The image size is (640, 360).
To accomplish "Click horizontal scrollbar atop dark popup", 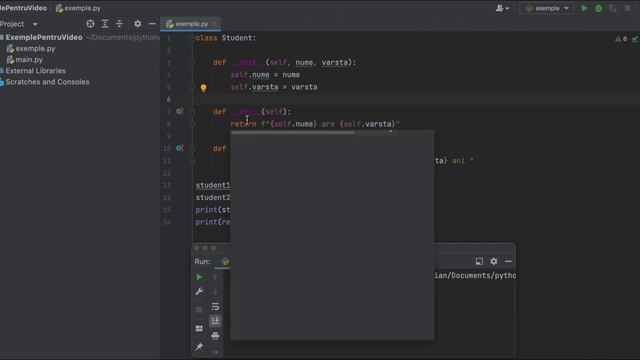I will pos(293,132).
